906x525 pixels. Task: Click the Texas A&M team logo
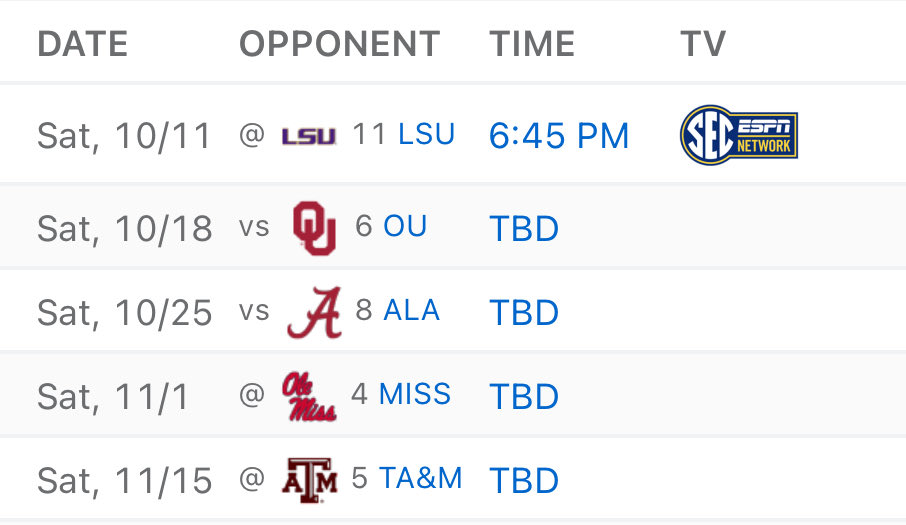(x=312, y=480)
